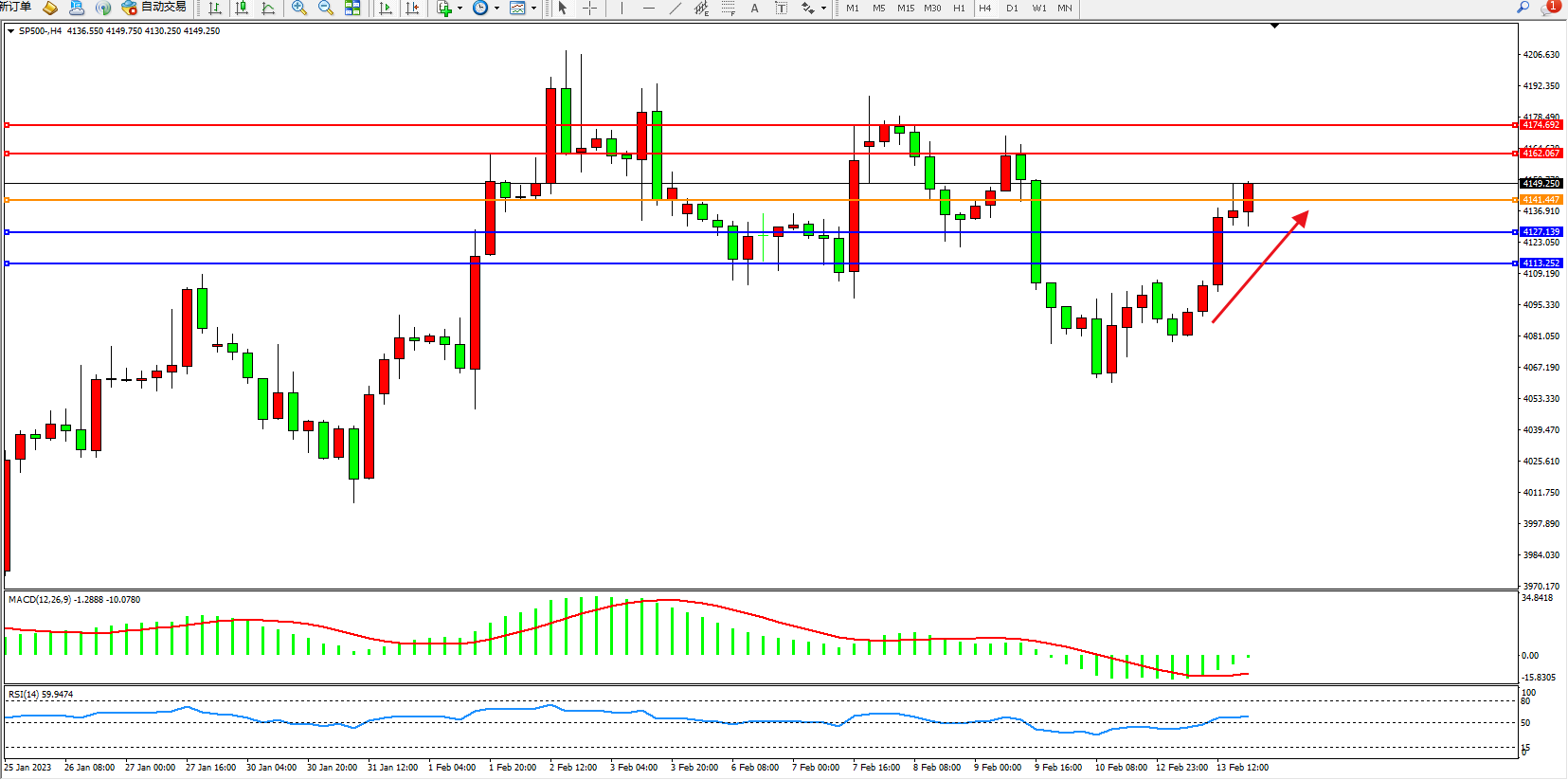Switch chart to candlestick mode
This screenshot has height=780, width=1568.
(x=242, y=8)
